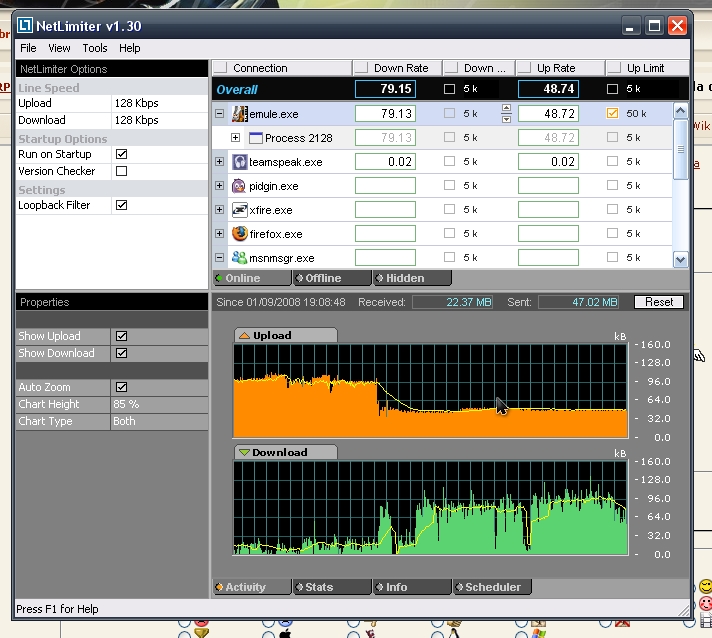Image resolution: width=712 pixels, height=638 pixels.
Task: Open the File menu
Action: [28, 48]
